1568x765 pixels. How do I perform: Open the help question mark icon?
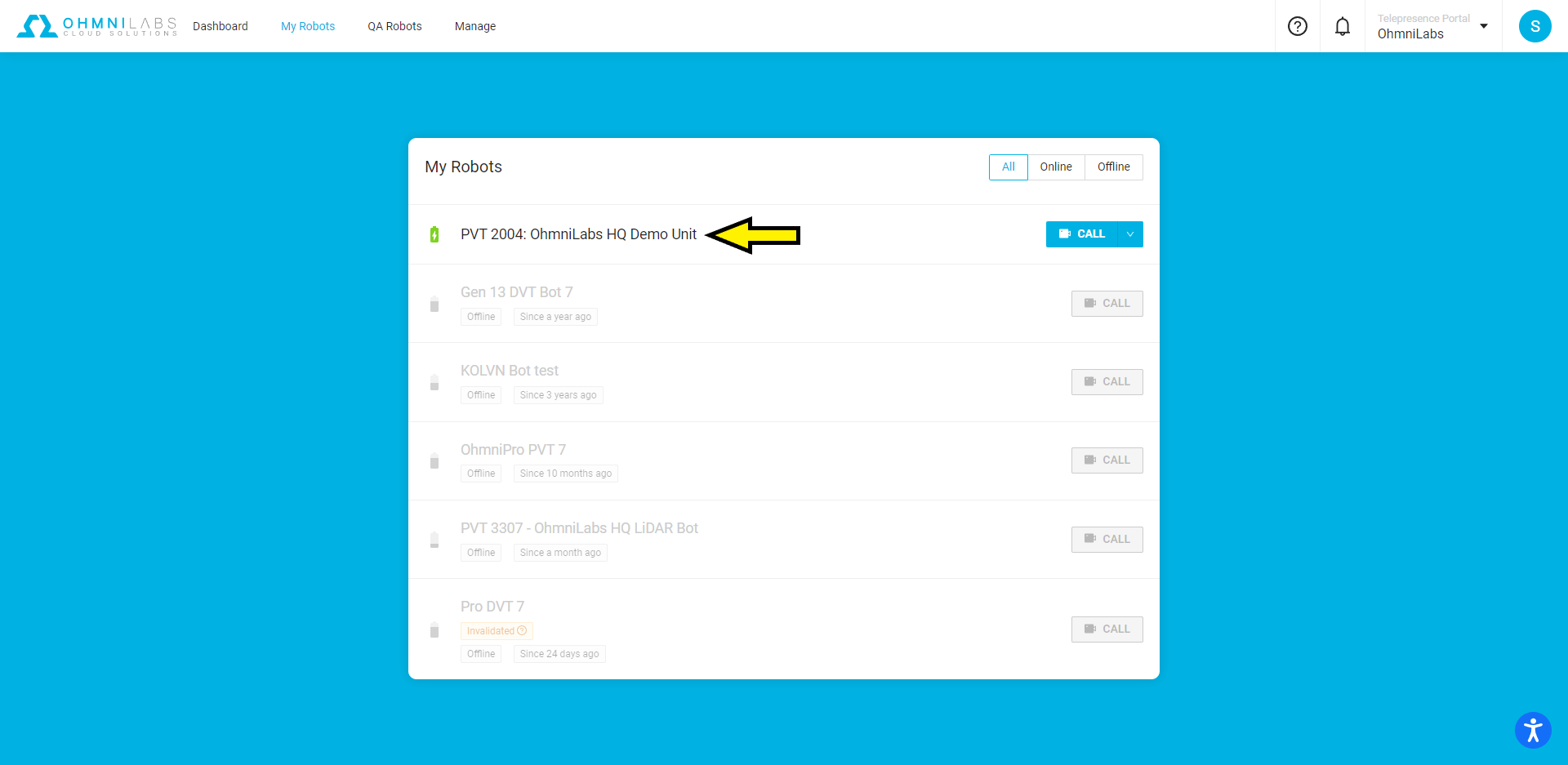pos(1298,26)
